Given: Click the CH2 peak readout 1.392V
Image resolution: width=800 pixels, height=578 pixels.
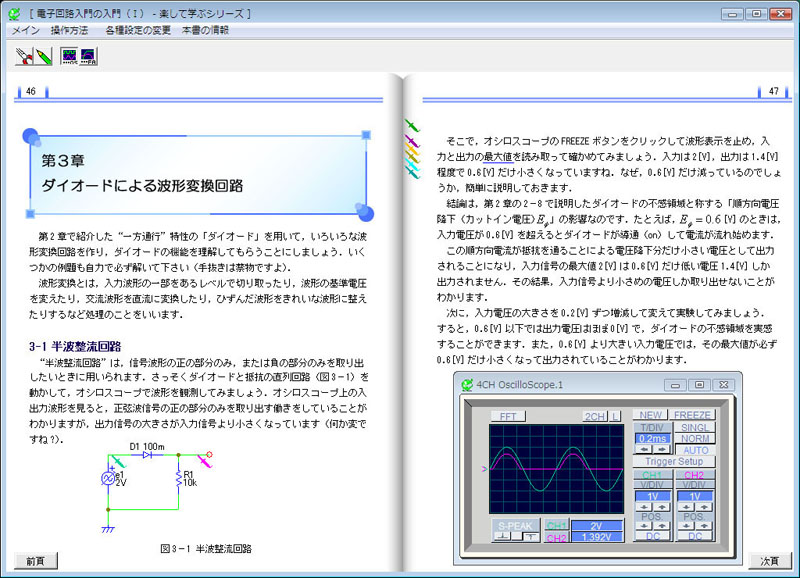Looking at the screenshot, I should [596, 537].
